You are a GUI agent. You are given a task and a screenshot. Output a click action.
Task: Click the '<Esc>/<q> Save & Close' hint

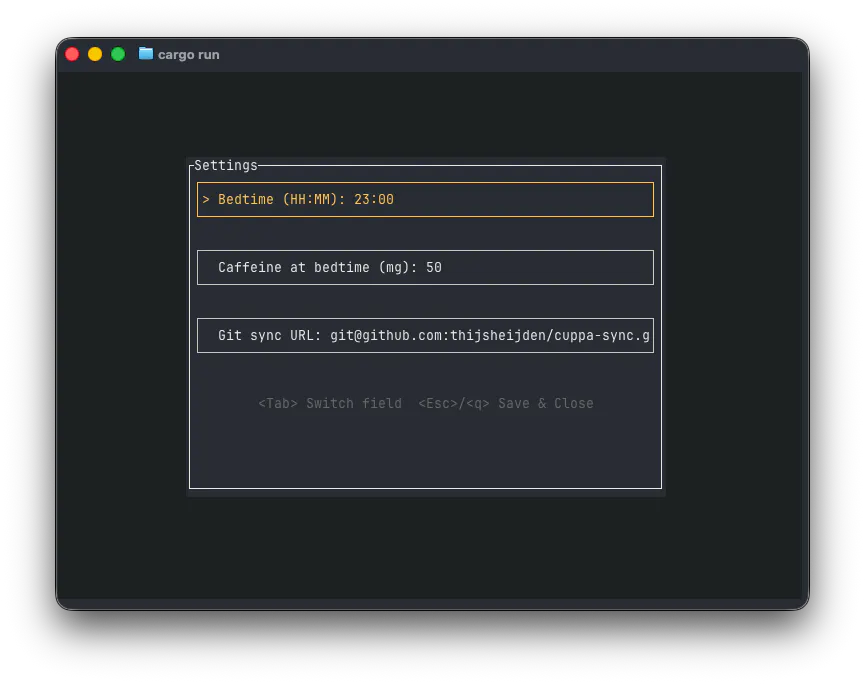[x=506, y=404]
